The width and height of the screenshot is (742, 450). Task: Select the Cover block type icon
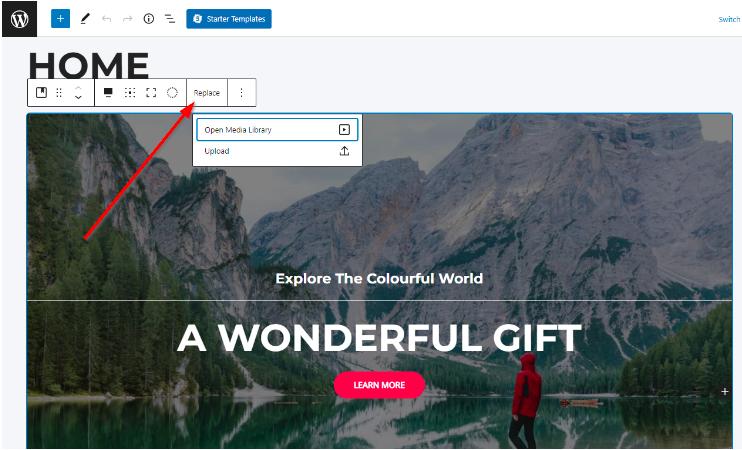coord(42,93)
